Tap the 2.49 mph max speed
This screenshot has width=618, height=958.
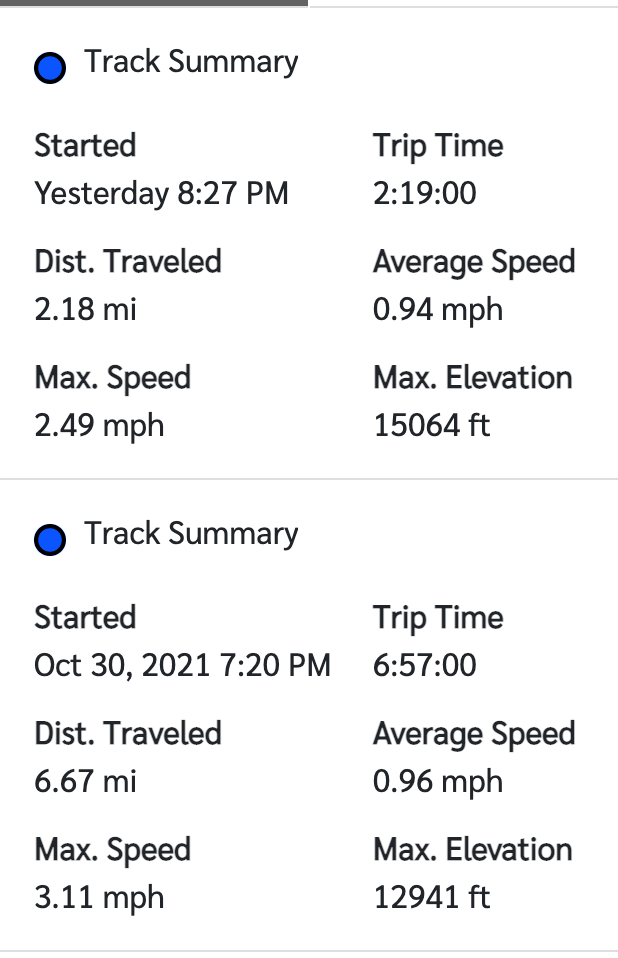tap(99, 426)
